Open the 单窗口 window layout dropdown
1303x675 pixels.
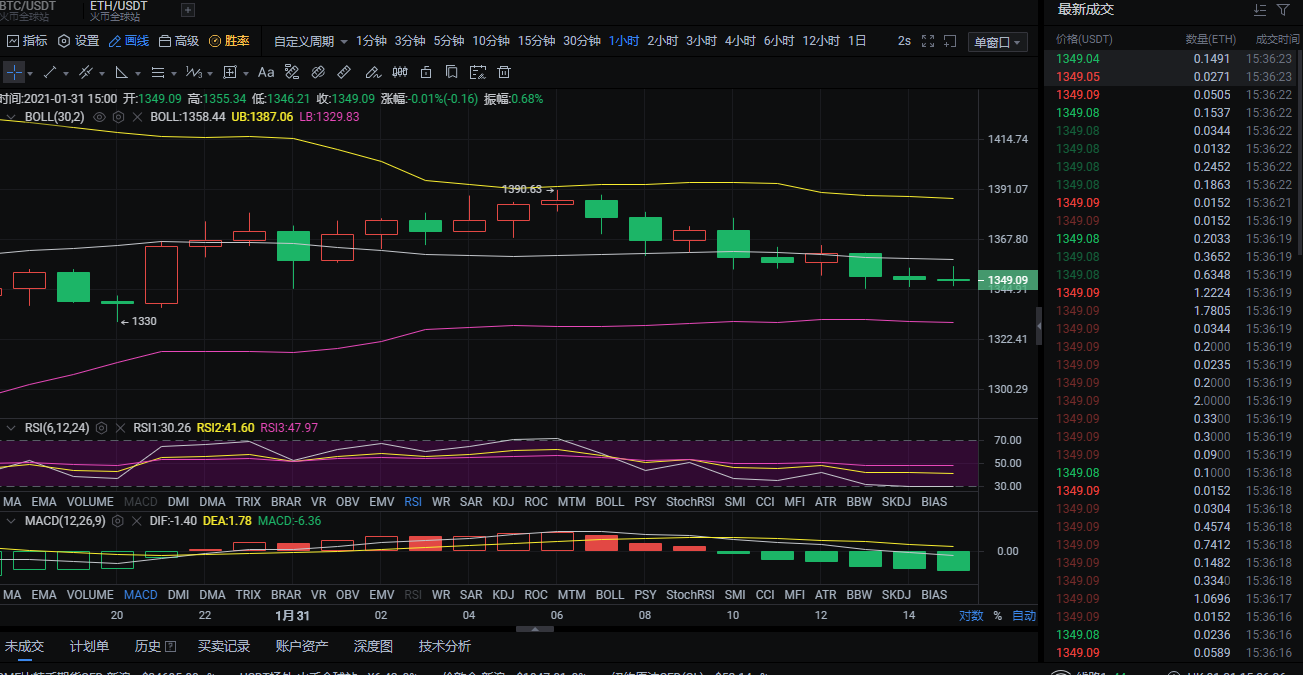[998, 42]
